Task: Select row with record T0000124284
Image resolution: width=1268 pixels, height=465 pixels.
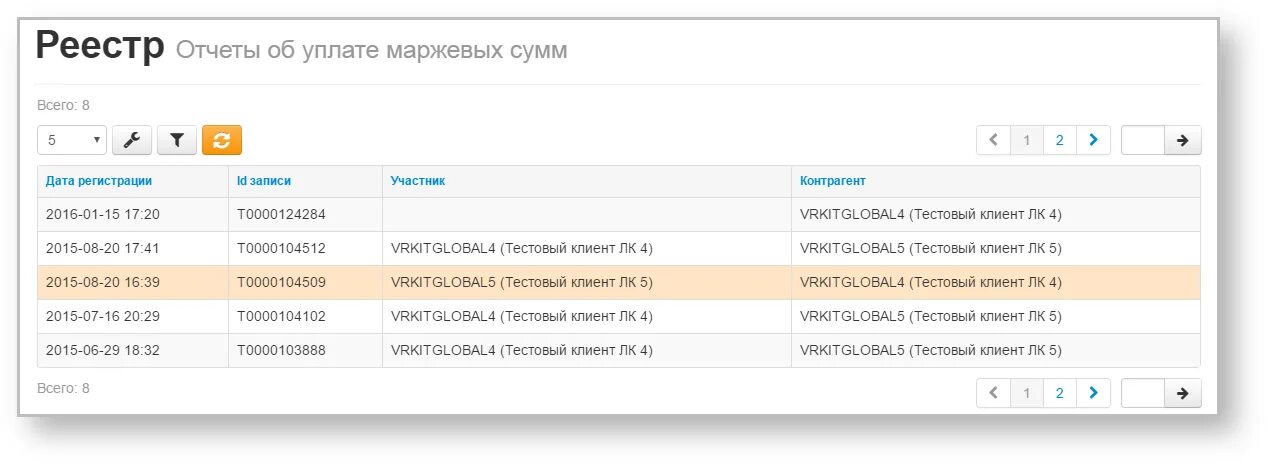Action: [619, 214]
